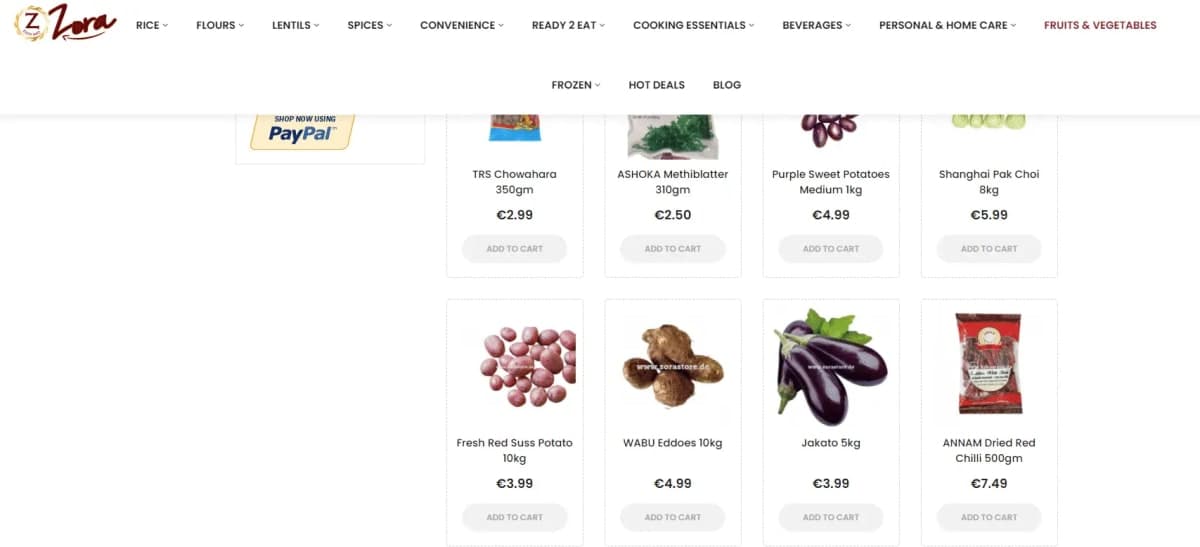Select Fruits & Vegetables category

pos(1100,25)
